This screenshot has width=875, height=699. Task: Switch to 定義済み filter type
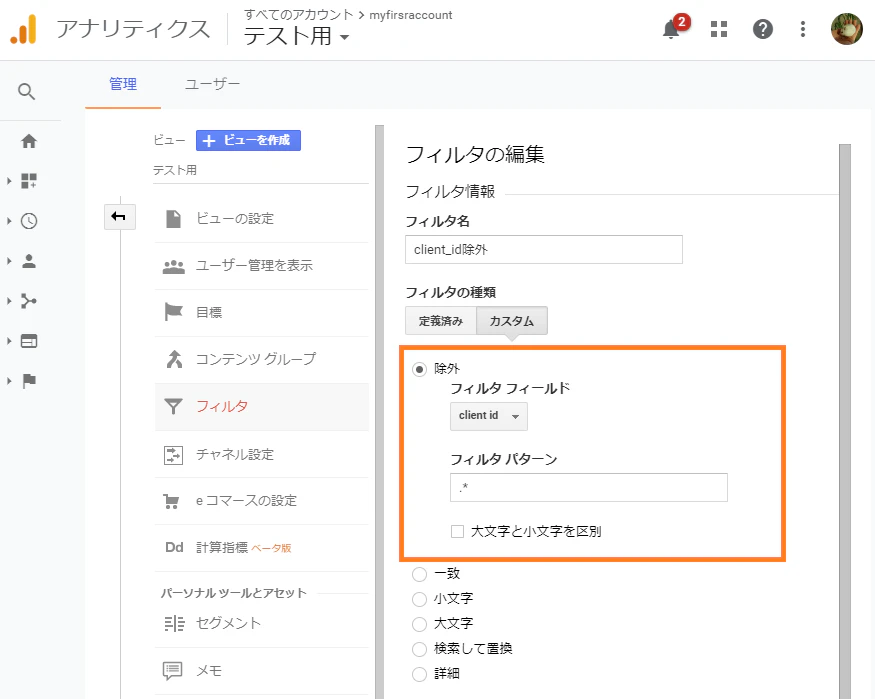(440, 321)
